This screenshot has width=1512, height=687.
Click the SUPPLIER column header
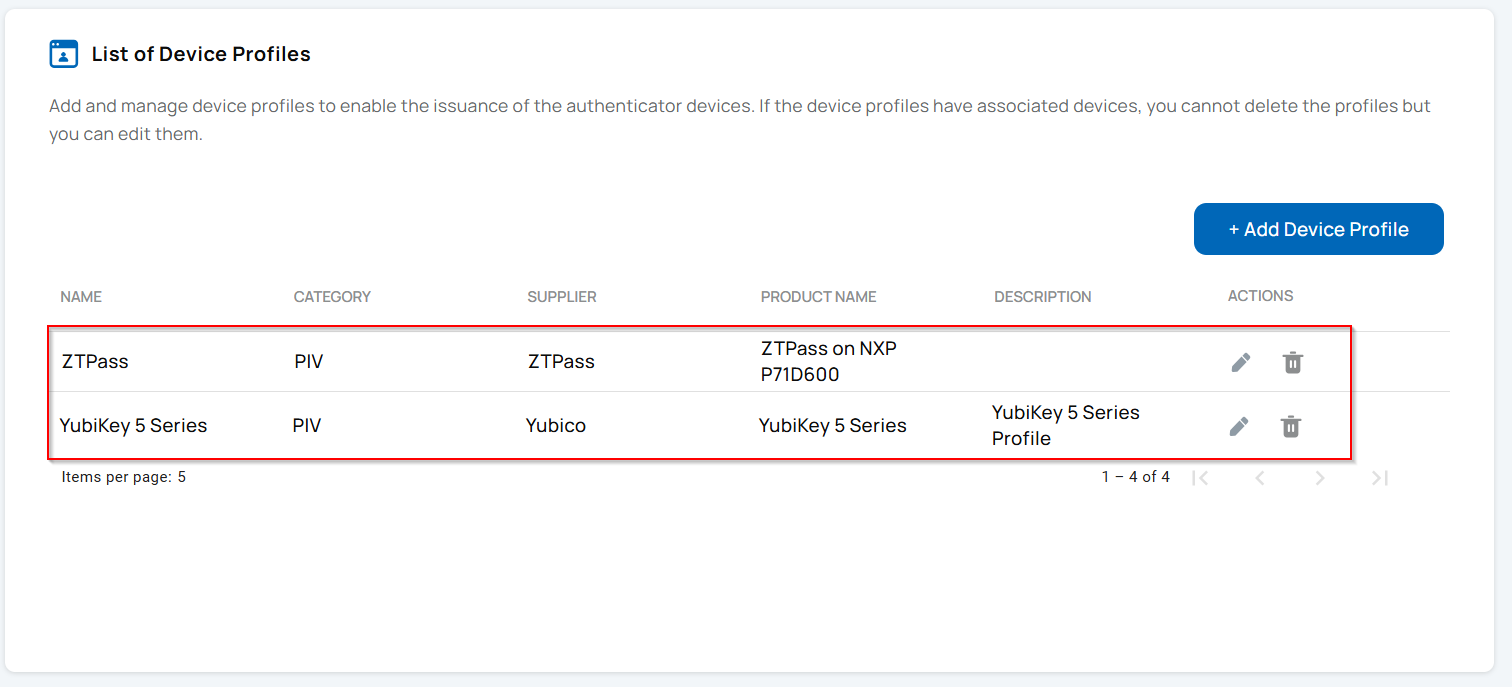561,296
